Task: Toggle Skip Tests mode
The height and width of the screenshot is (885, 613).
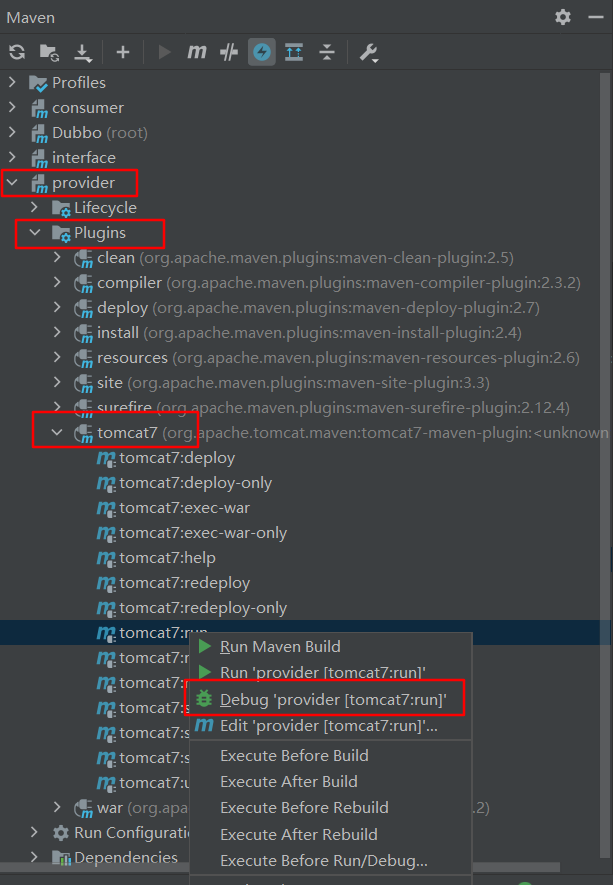Action: pos(229,52)
